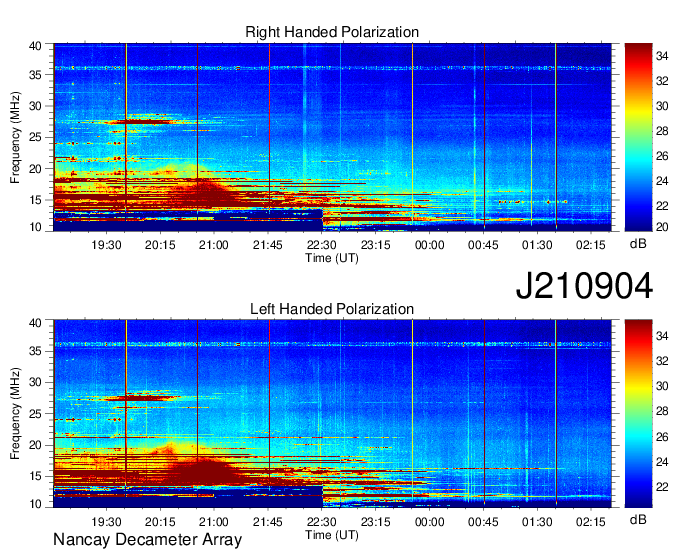Click the 35 MHz frequency tick, Left Handed plot
680x552 pixels.
tap(35, 351)
